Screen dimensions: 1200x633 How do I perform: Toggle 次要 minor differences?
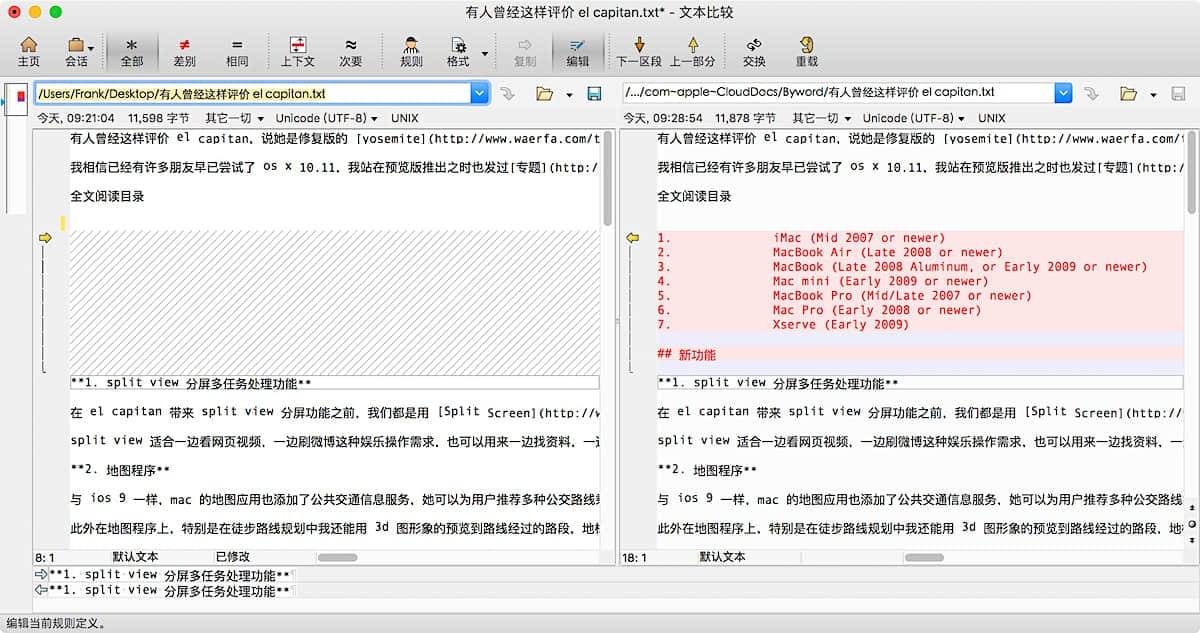(350, 51)
